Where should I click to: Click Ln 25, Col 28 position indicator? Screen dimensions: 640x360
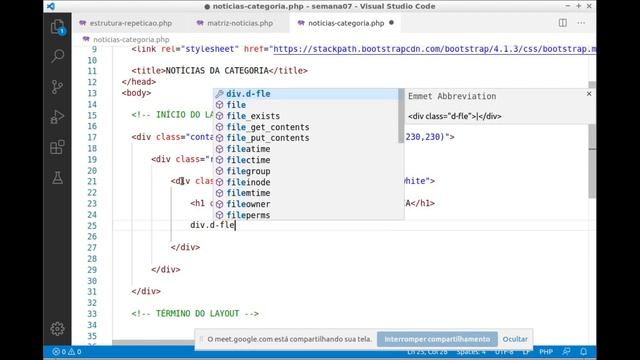427,351
